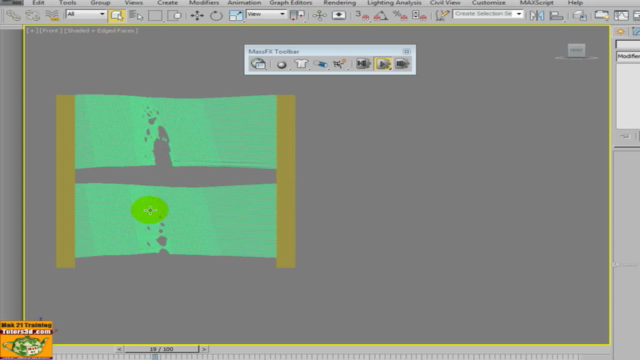Open the Modifier List dropdown
The width and height of the screenshot is (640, 360).
click(x=628, y=56)
